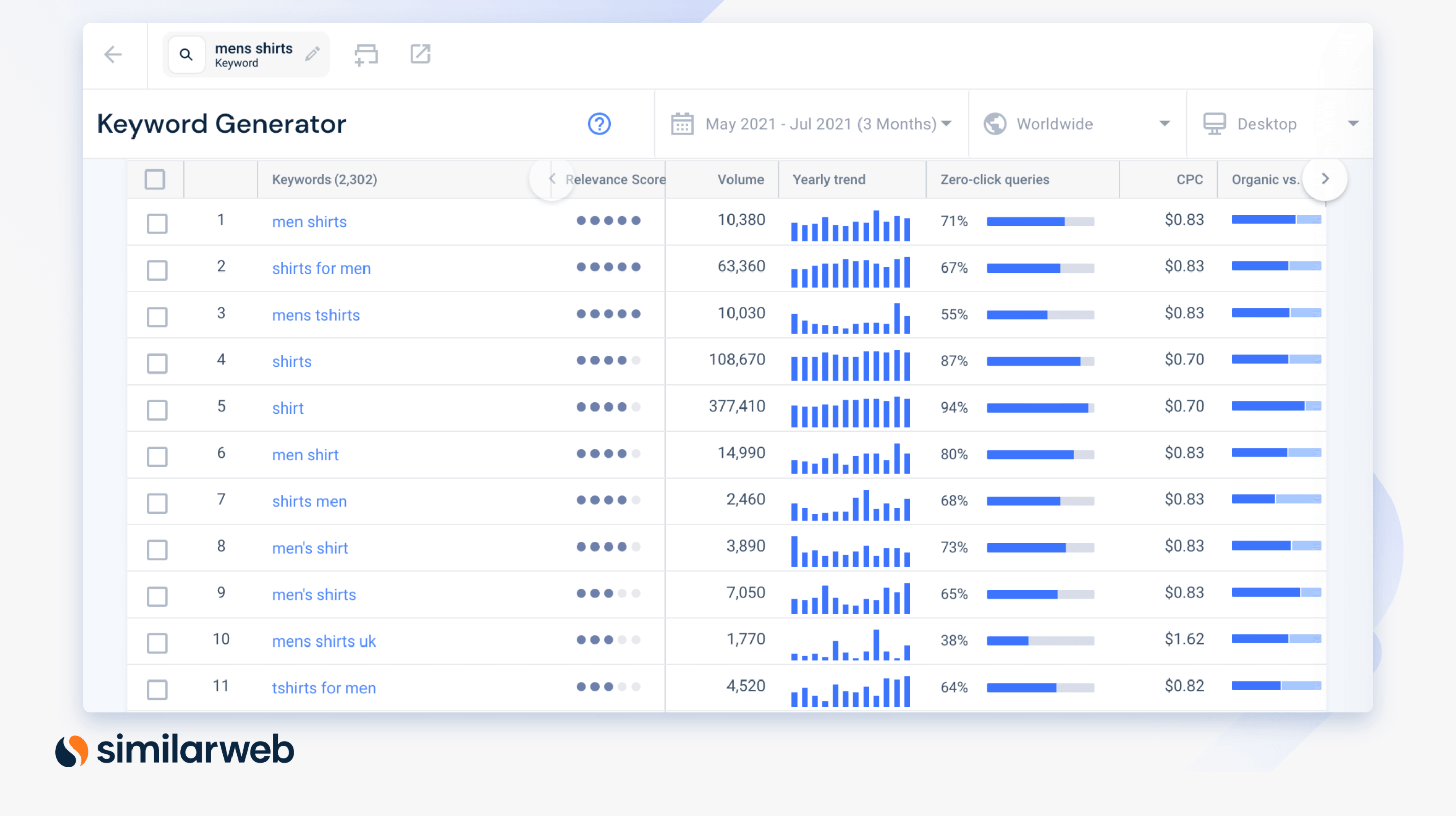Click the mens shirts keyword search field
The height and width of the screenshot is (816, 1456).
pyautogui.click(x=246, y=55)
